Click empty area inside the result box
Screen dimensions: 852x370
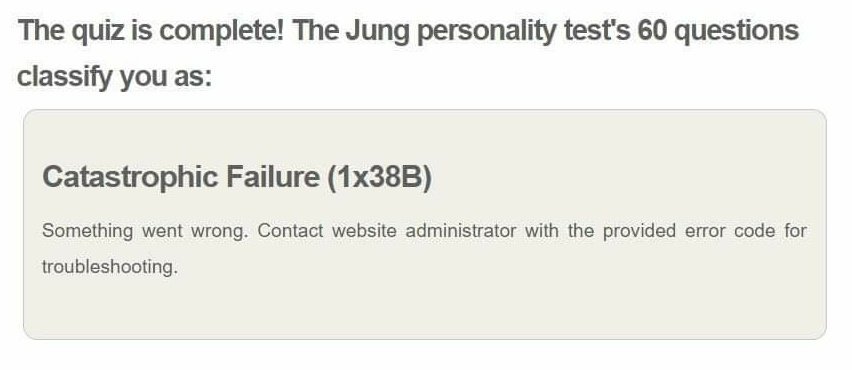[543, 304]
